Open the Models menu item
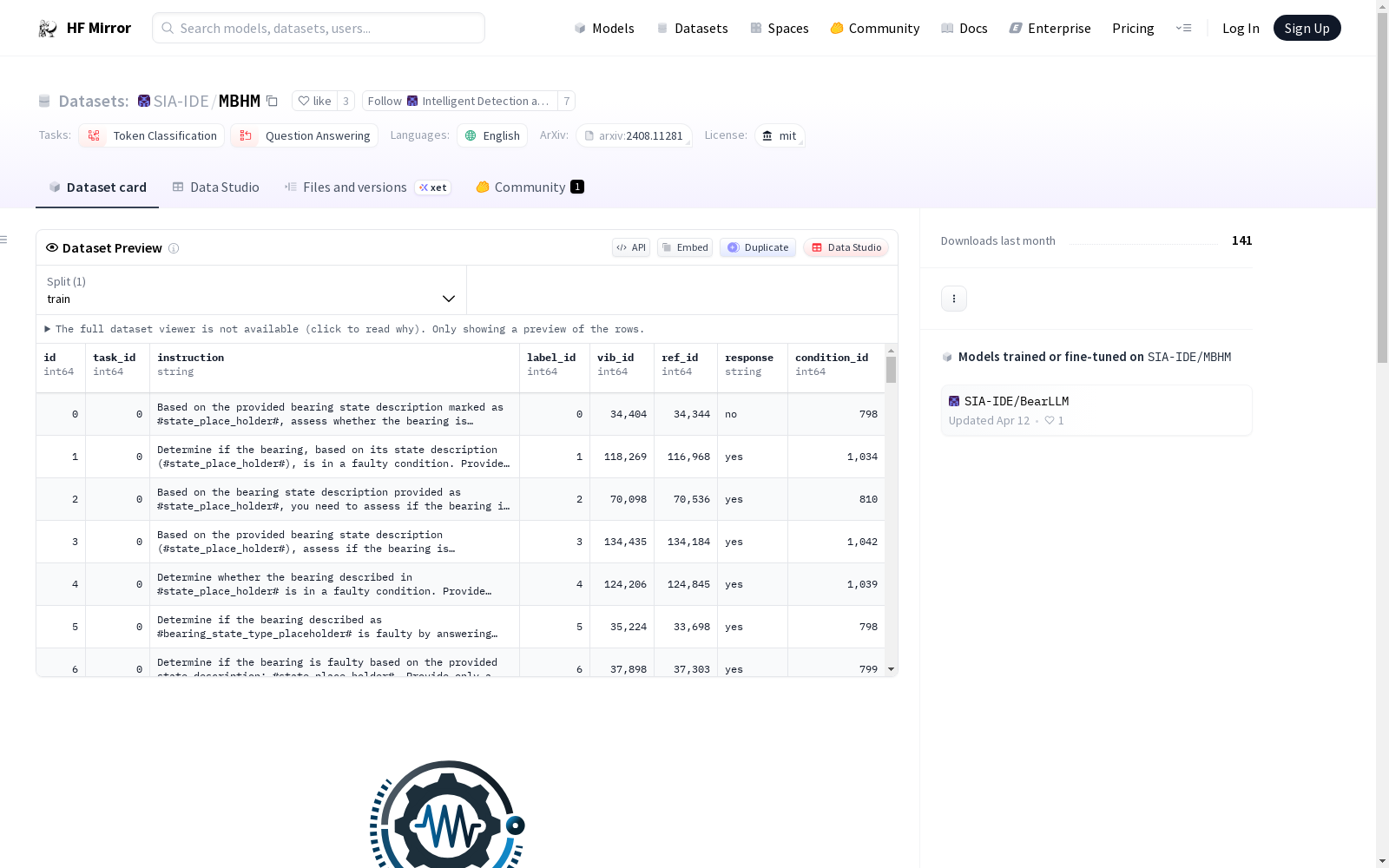Image resolution: width=1389 pixels, height=868 pixels. [604, 28]
